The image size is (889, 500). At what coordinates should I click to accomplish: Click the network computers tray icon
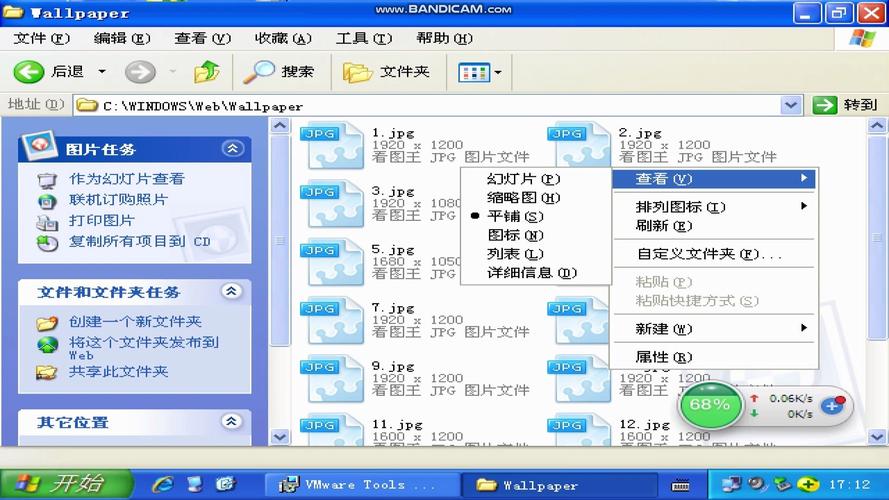731,485
